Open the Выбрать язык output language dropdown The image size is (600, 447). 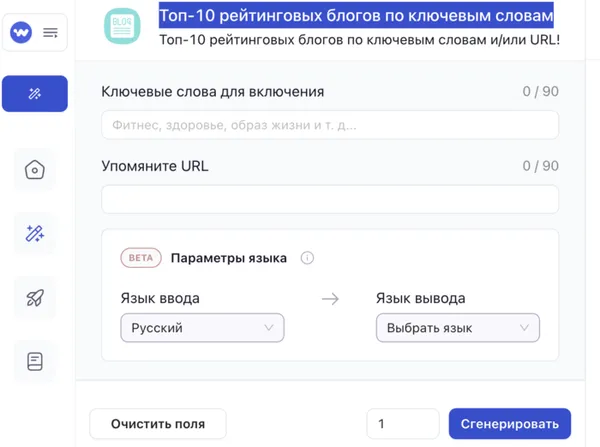[x=457, y=328]
